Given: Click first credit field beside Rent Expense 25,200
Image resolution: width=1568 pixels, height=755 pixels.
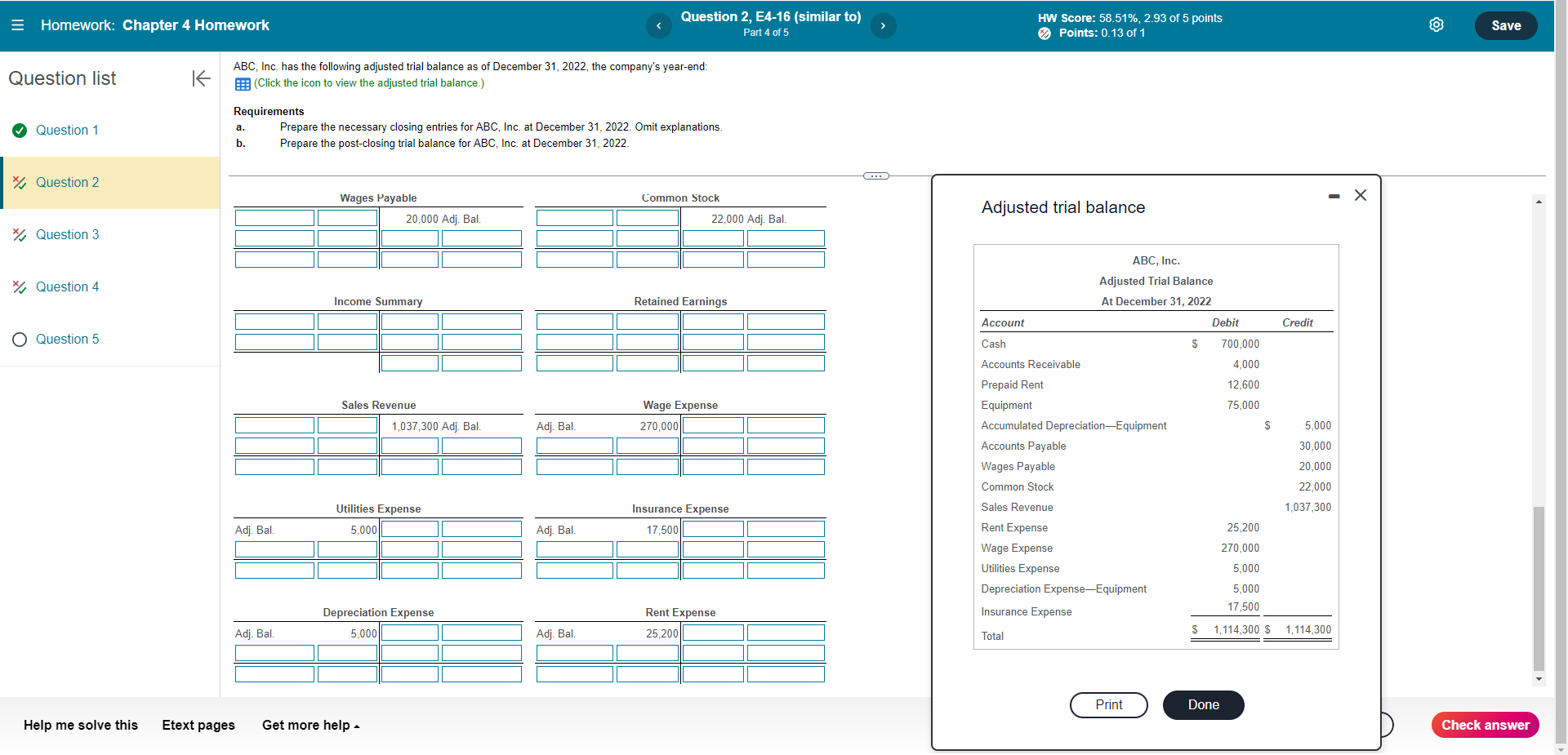Looking at the screenshot, I should click(713, 633).
